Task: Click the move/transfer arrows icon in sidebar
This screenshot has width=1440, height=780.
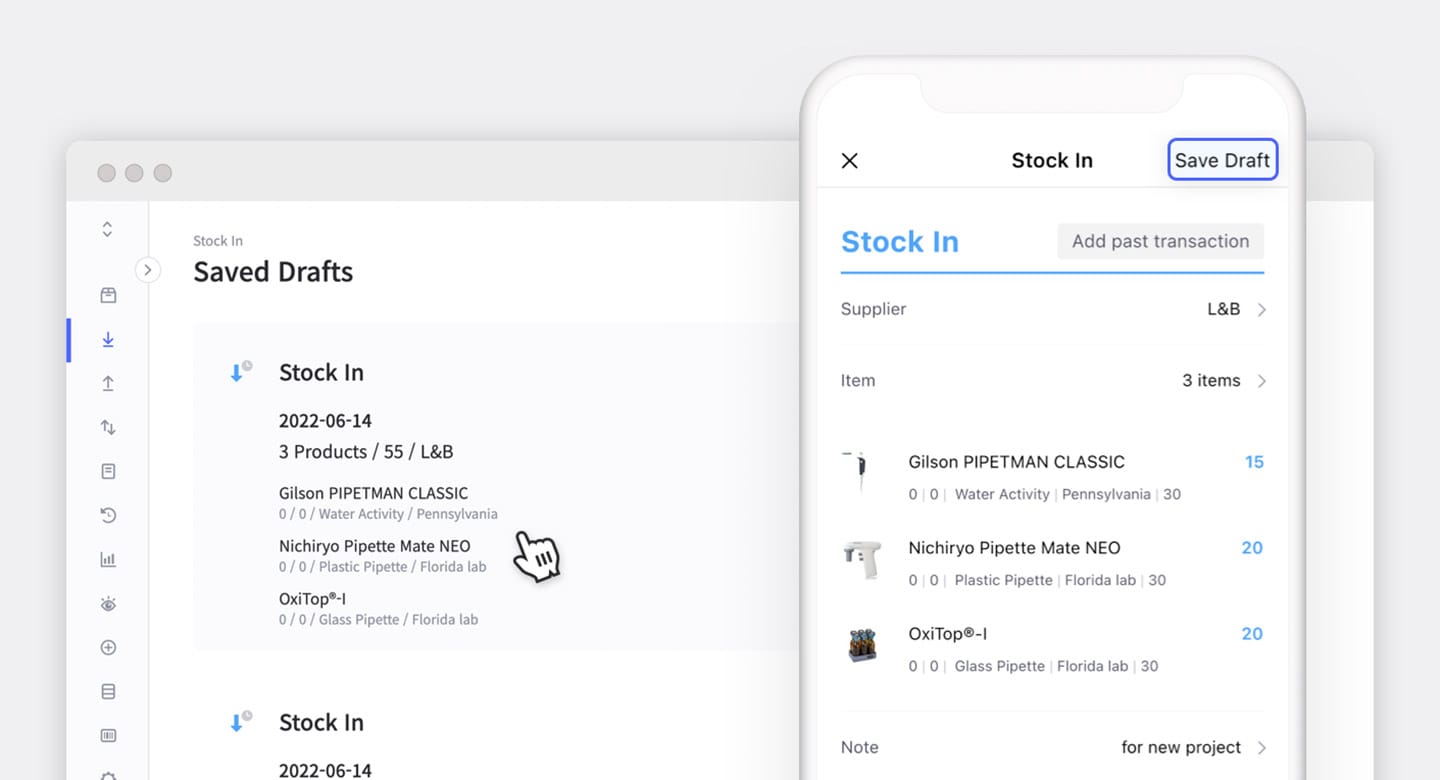Action: [107, 427]
